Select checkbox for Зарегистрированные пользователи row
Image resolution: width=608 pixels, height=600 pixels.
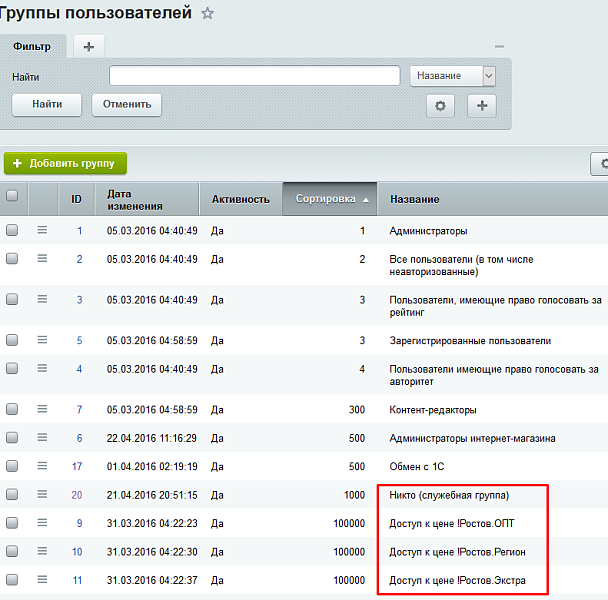(x=13, y=340)
